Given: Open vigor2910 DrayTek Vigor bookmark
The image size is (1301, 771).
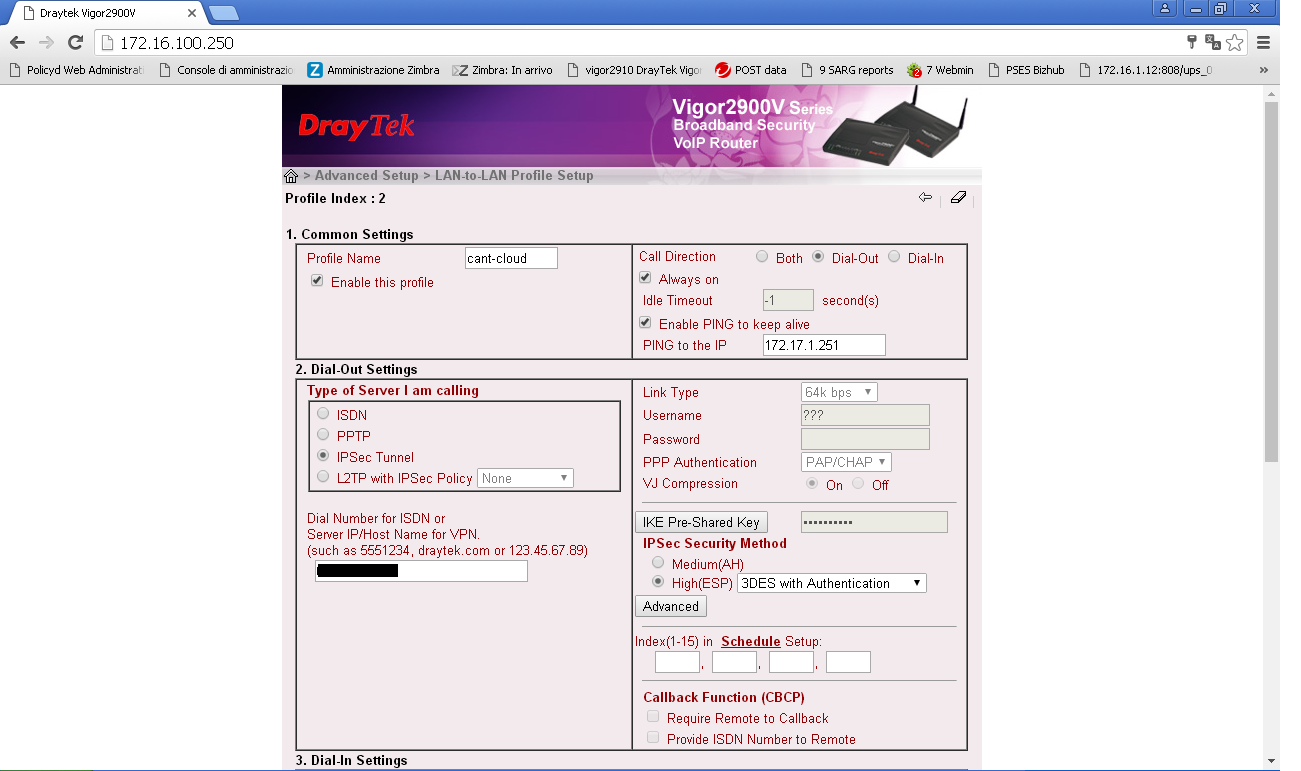Looking at the screenshot, I should (x=634, y=70).
